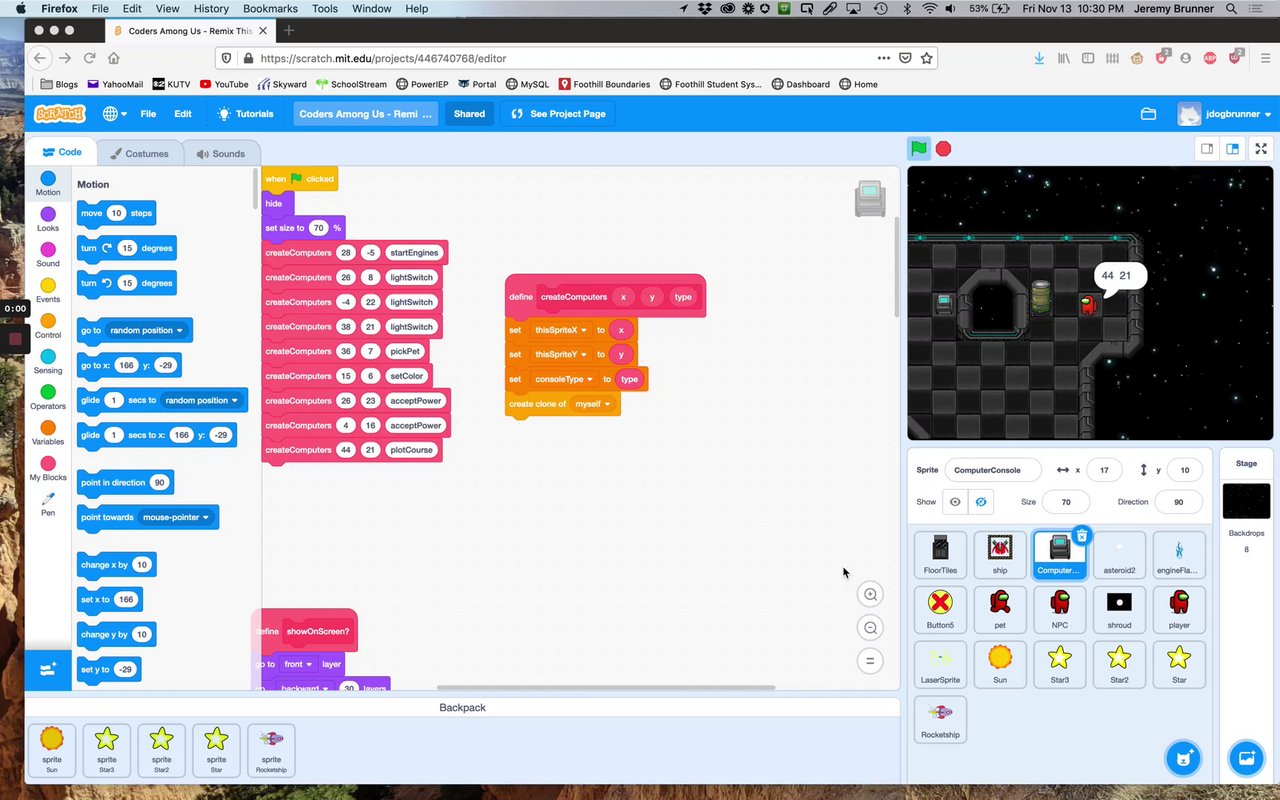1280x800 pixels.
Task: Open the mouse-pointer dropdown in point towards
Action: [176, 518]
